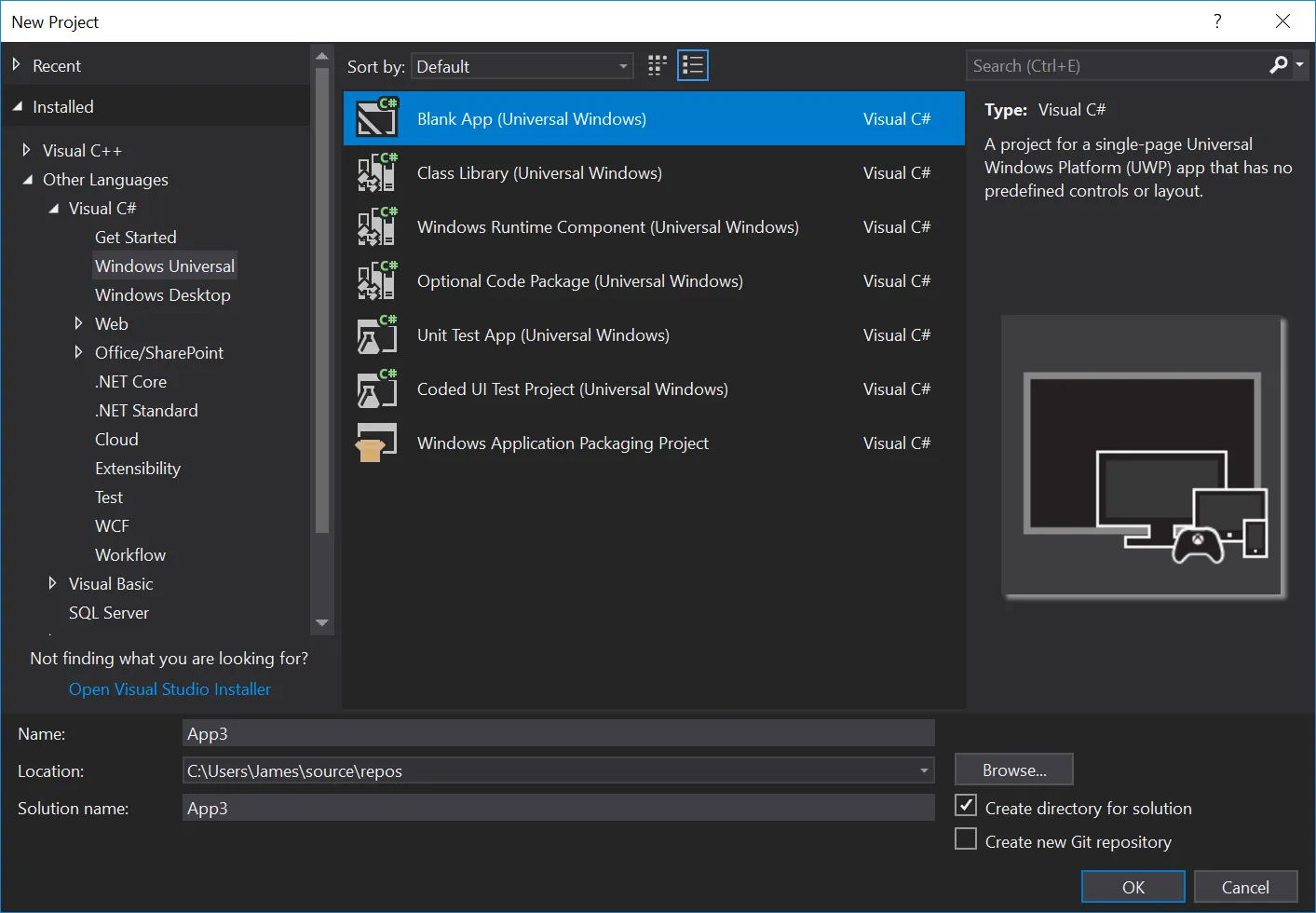The width and height of the screenshot is (1316, 913).
Task: Select the Windows Desktop category
Action: [x=163, y=294]
